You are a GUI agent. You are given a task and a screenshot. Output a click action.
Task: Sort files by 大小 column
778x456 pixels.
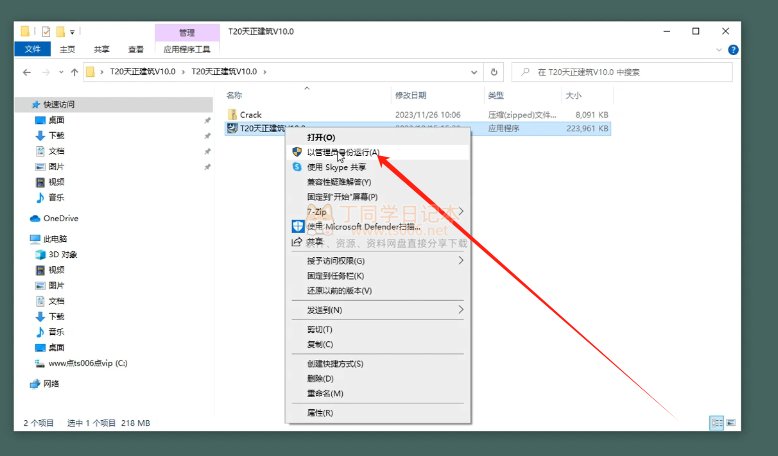click(x=573, y=95)
